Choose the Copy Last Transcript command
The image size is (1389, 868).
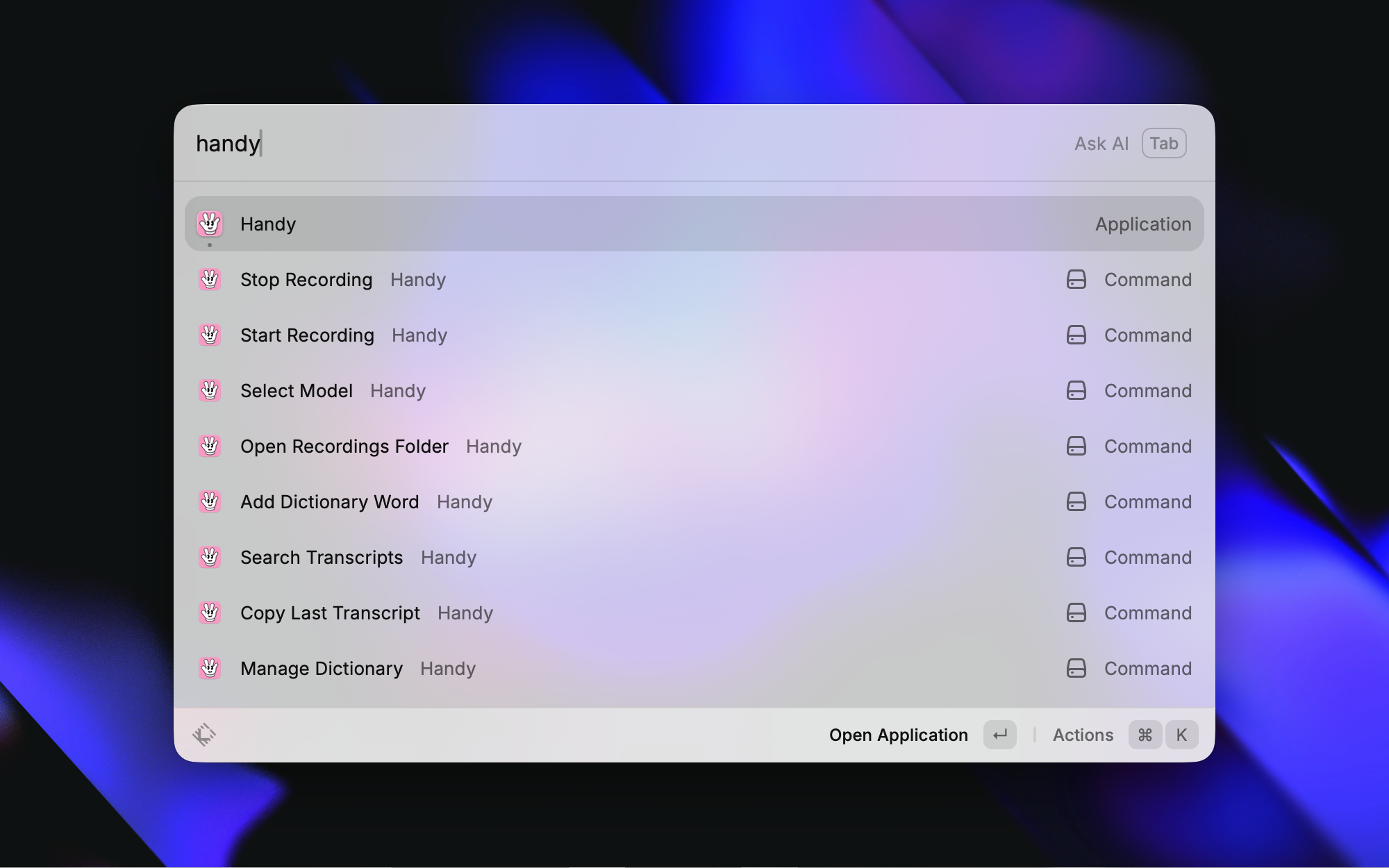[331, 613]
